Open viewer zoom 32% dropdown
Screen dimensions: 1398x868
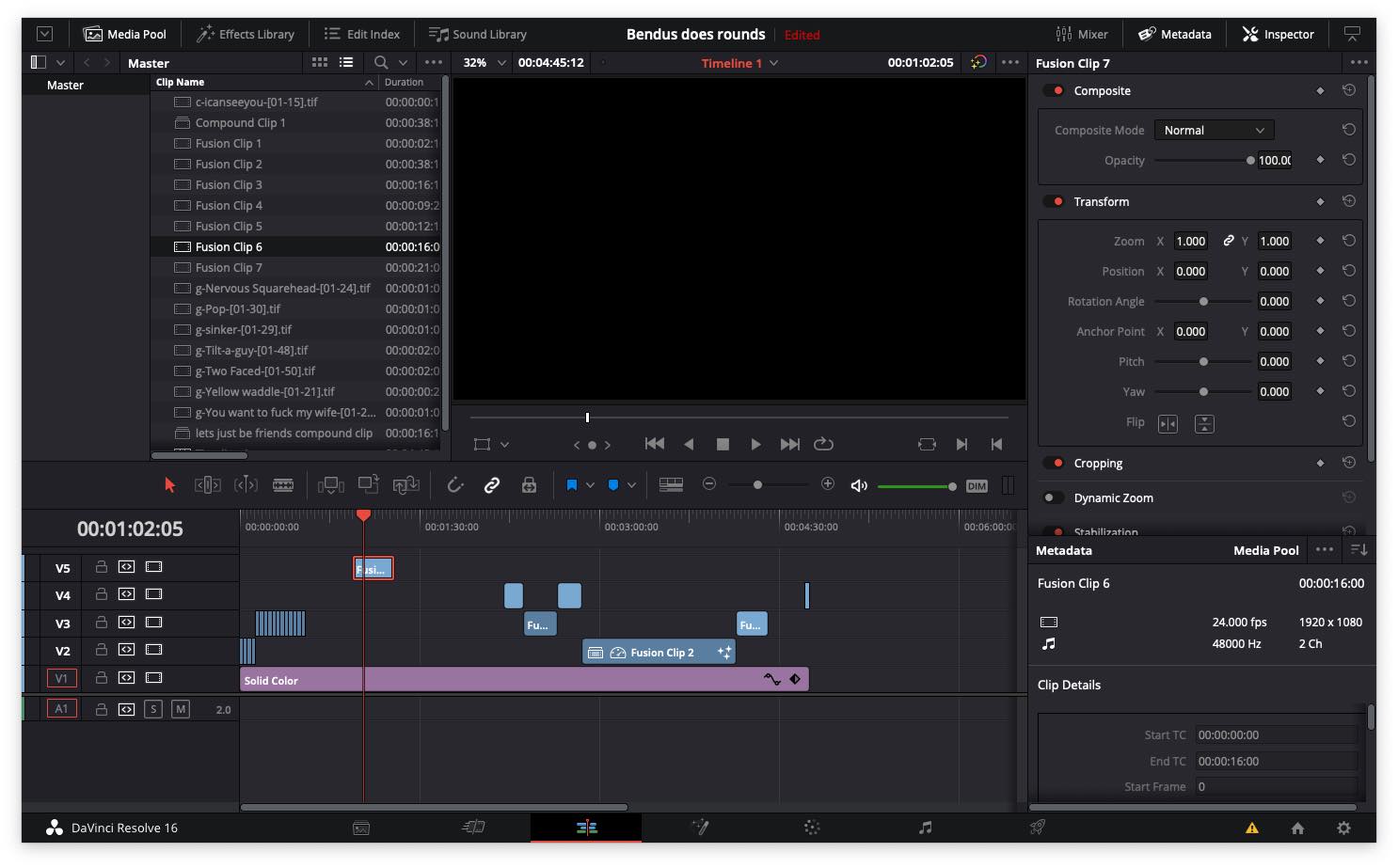(x=485, y=62)
